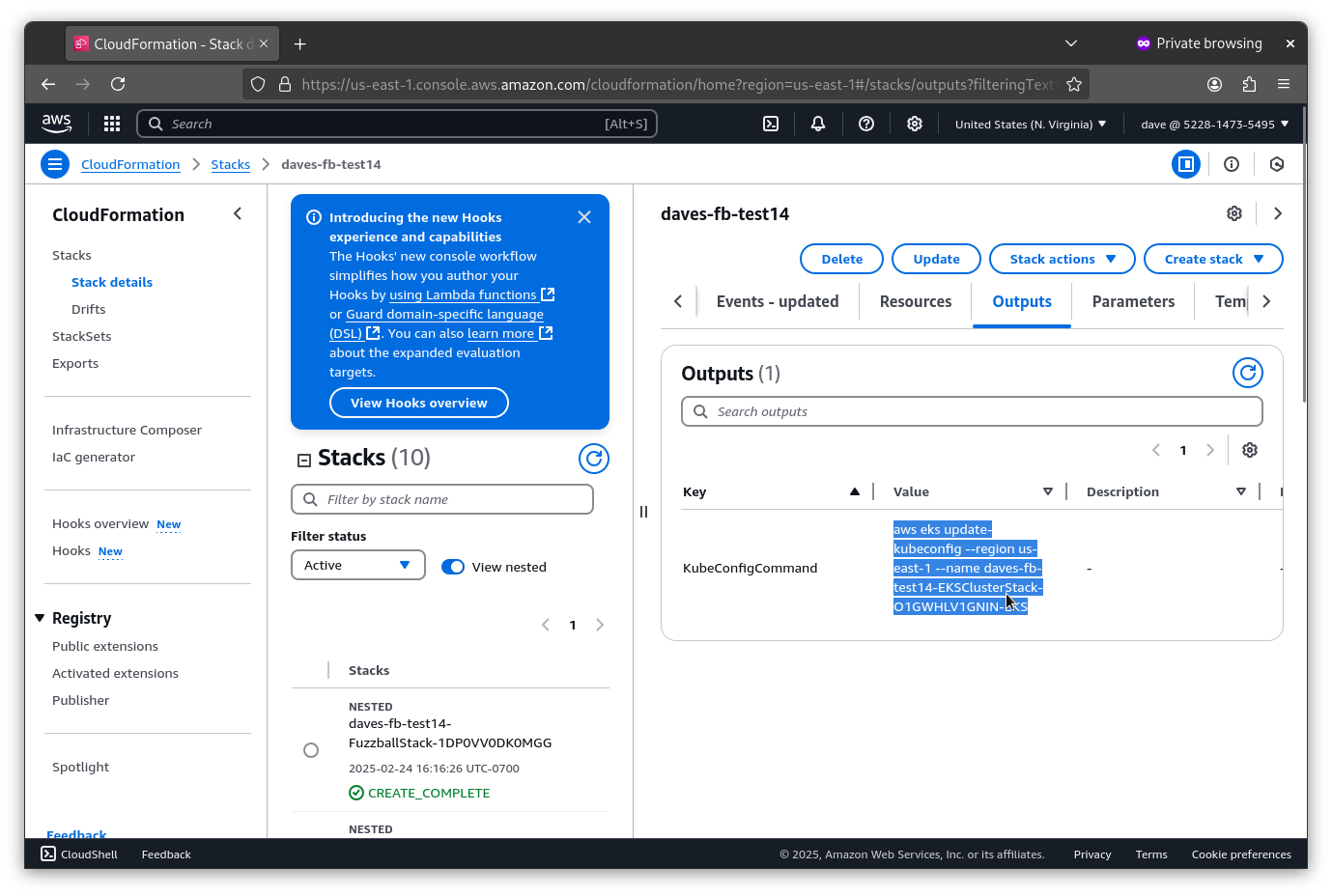Switch to the Events - updated tab
The image size is (1332, 896).
pyautogui.click(x=778, y=301)
